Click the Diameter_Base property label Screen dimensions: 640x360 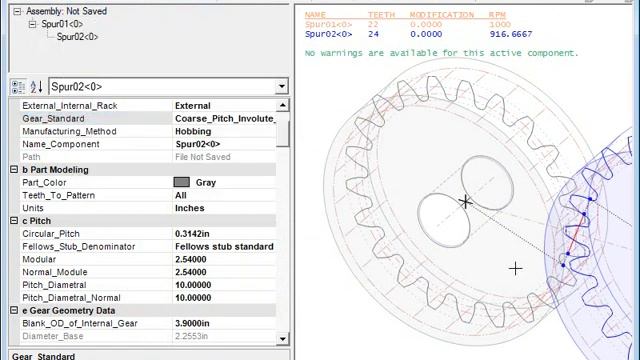click(53, 336)
